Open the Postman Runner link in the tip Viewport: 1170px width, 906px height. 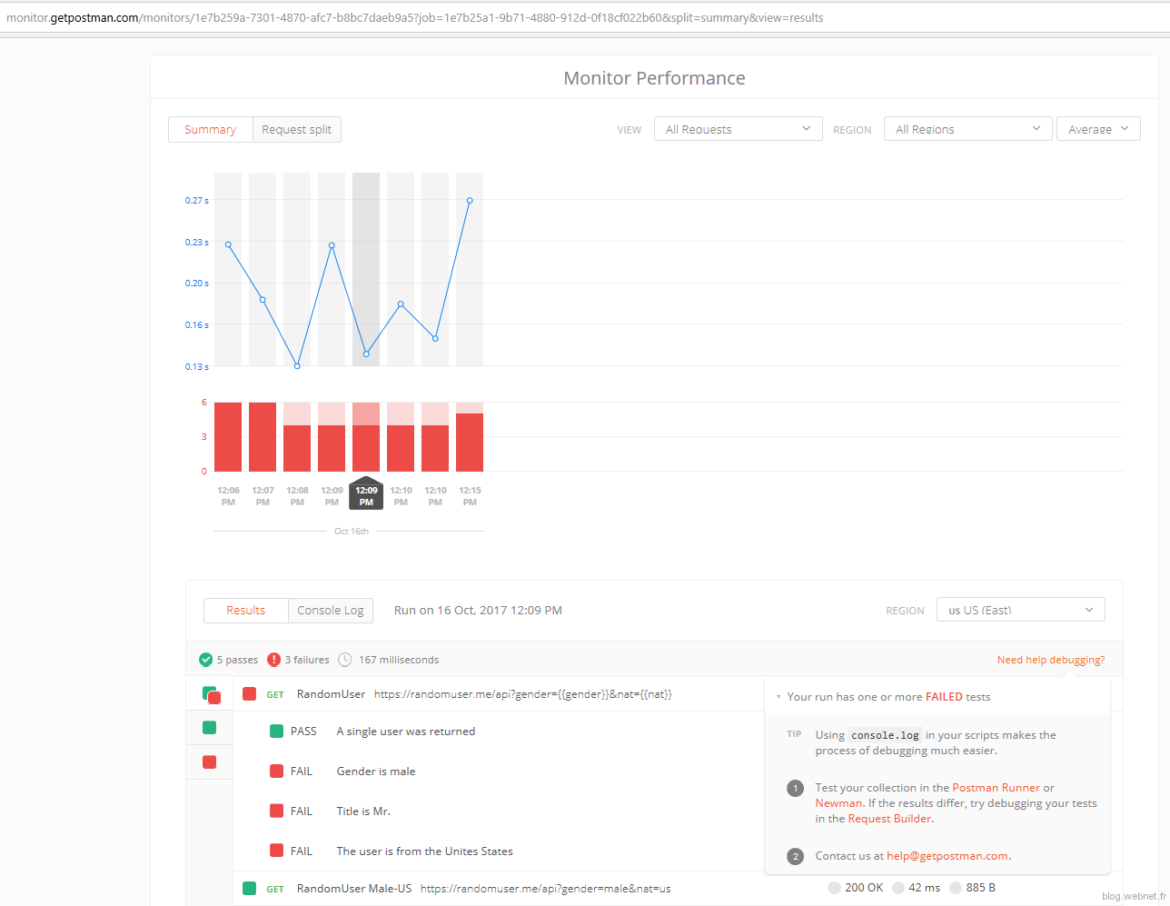coord(995,787)
